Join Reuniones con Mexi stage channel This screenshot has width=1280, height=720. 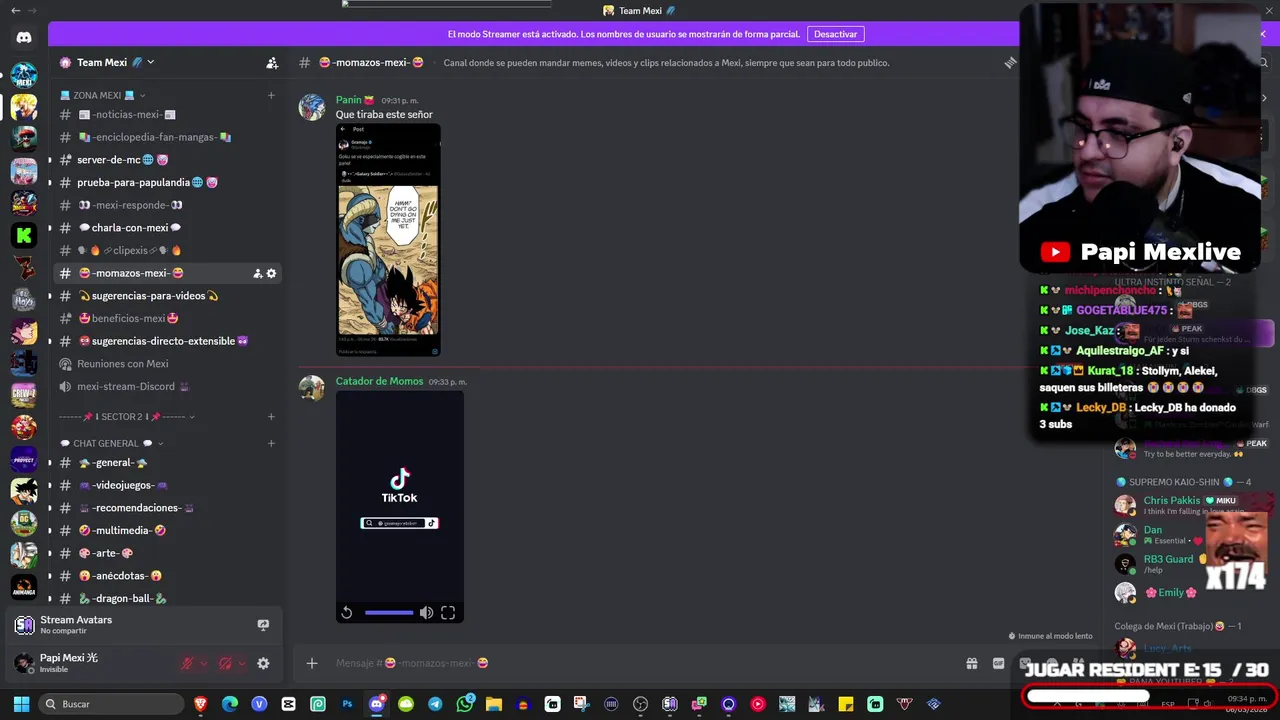pos(168,364)
